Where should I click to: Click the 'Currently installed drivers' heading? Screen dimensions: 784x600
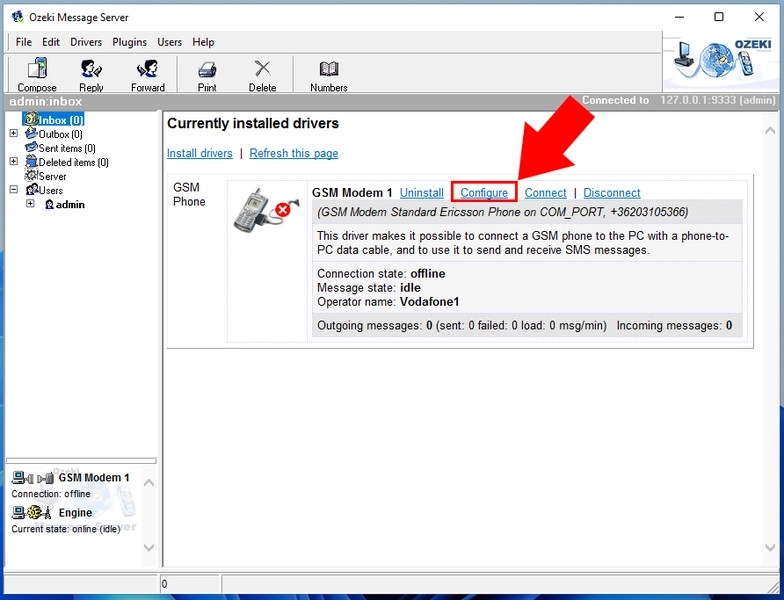click(253, 123)
